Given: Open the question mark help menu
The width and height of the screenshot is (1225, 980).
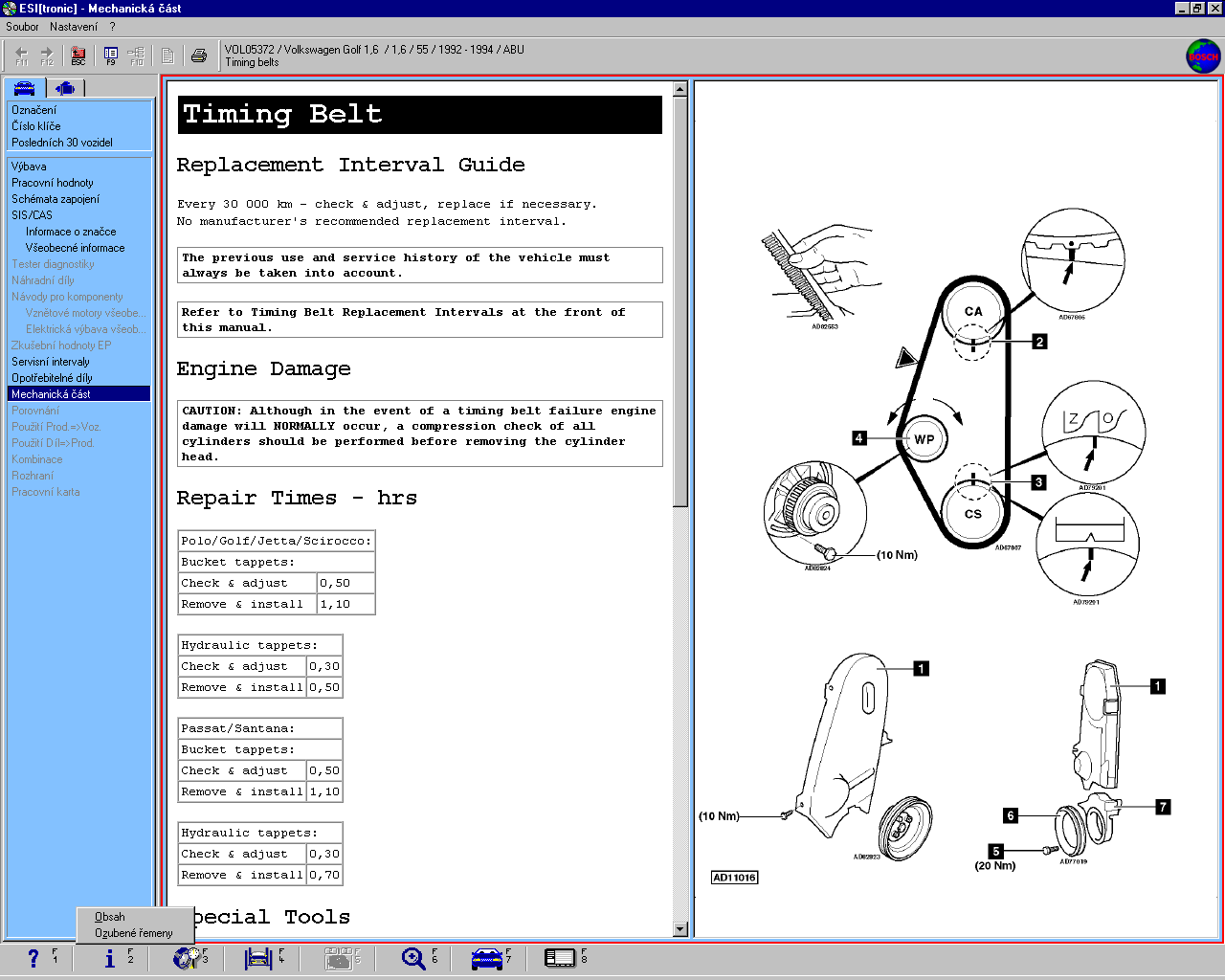Looking at the screenshot, I should coord(112,27).
